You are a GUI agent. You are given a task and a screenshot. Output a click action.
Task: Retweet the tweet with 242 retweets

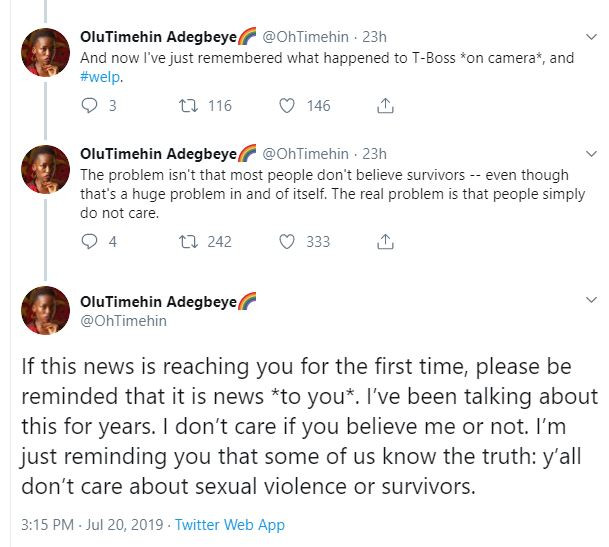[x=187, y=241]
